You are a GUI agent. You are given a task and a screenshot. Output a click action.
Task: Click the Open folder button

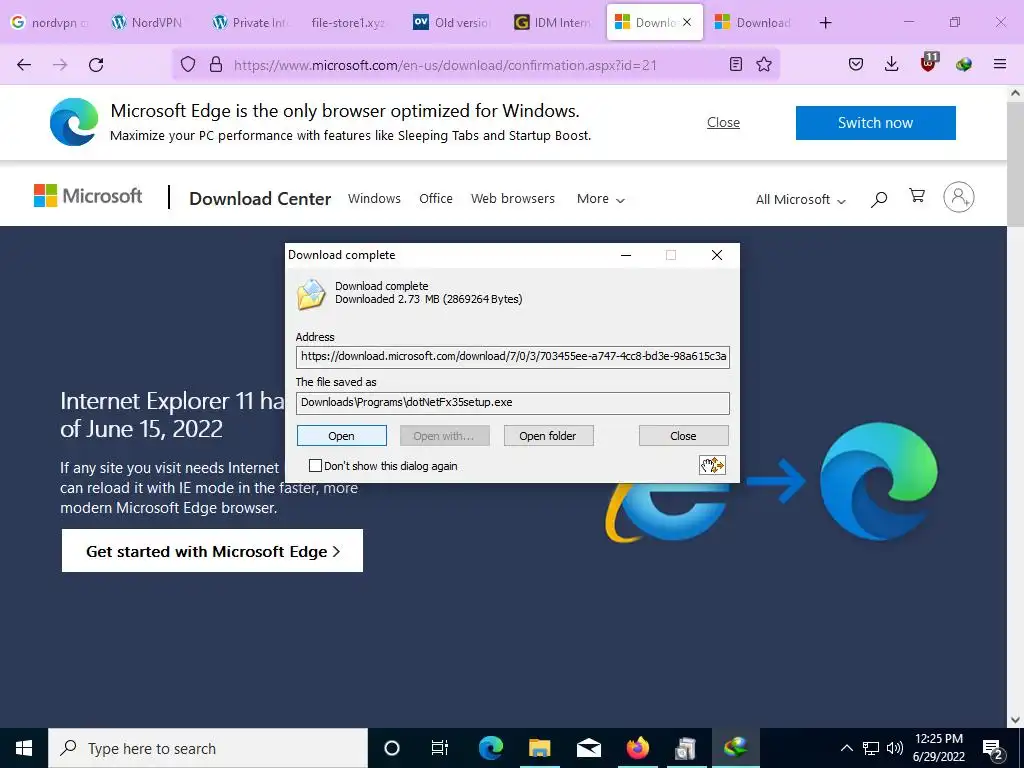pyautogui.click(x=548, y=436)
